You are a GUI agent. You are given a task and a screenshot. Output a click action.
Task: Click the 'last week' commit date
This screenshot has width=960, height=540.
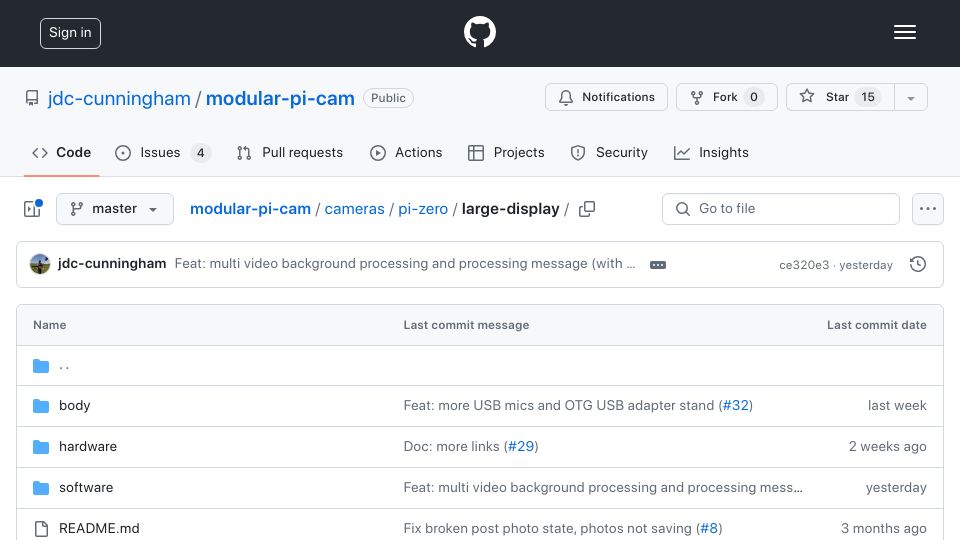tap(897, 405)
